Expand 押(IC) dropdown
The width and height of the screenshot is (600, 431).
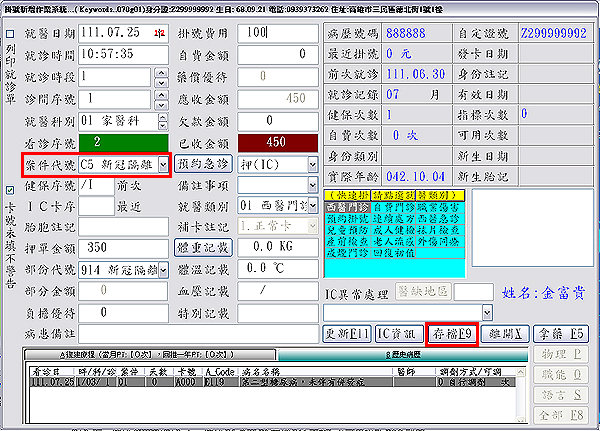tap(313, 163)
